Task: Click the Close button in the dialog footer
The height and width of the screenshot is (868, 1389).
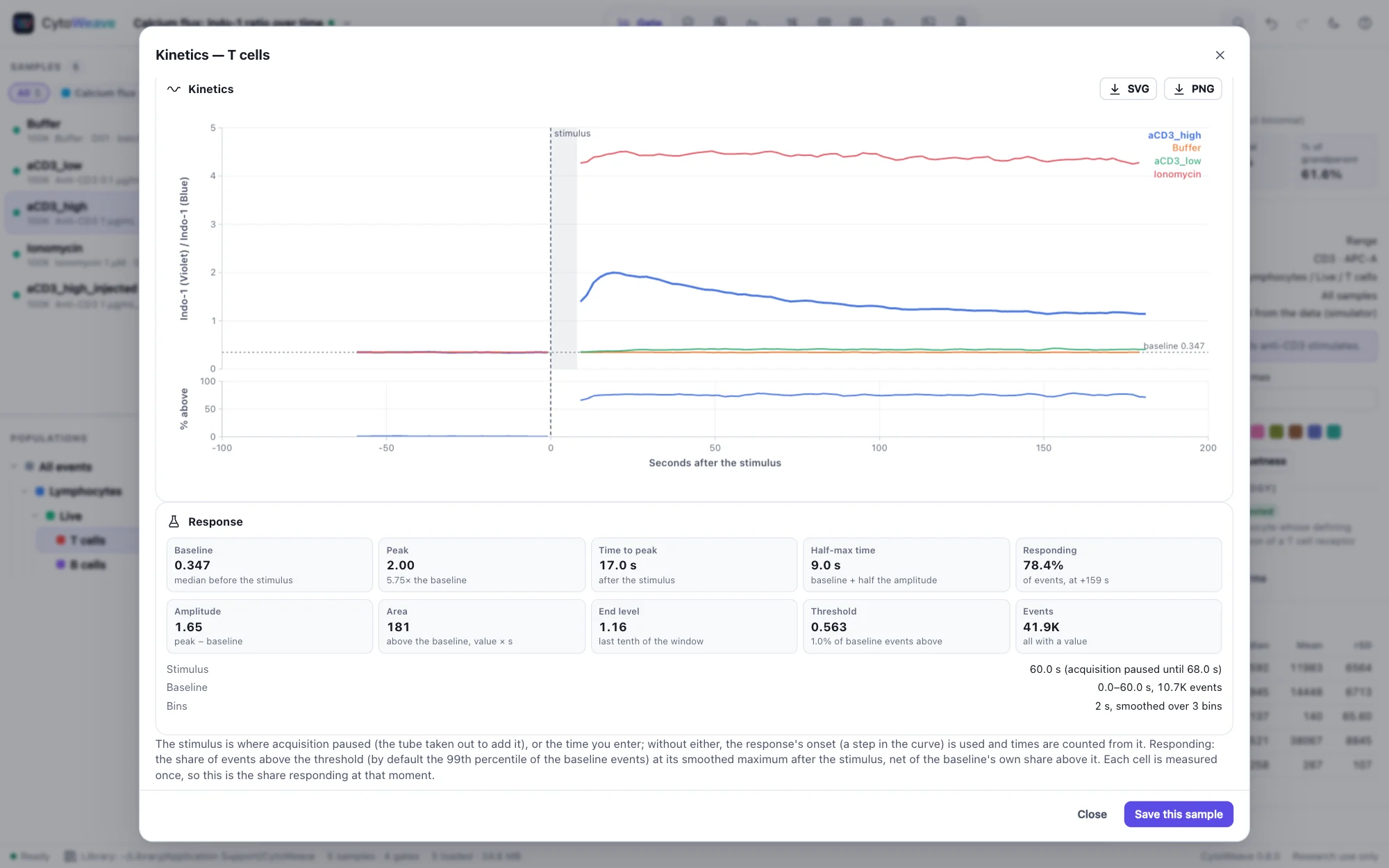Action: (1092, 814)
